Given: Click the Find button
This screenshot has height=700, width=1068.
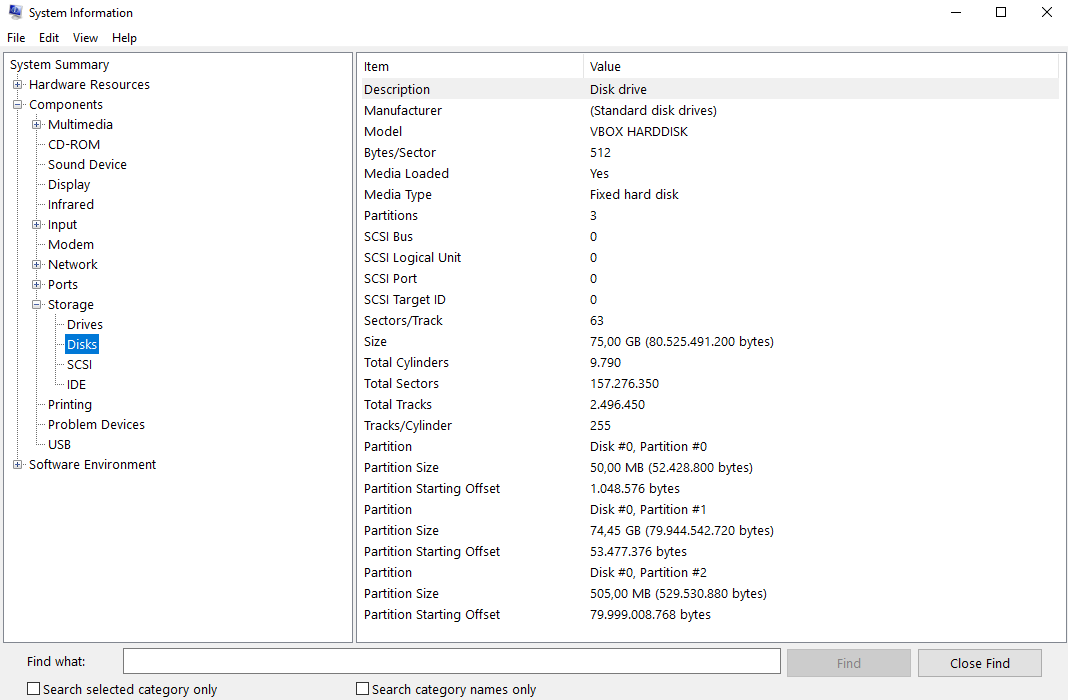Looking at the screenshot, I should (848, 662).
